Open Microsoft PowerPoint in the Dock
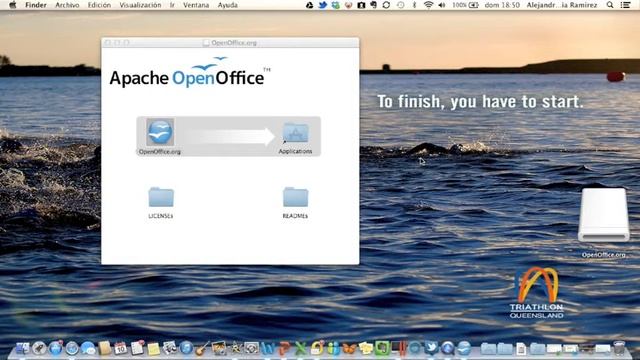Image resolution: width=640 pixels, height=360 pixels. [284, 348]
